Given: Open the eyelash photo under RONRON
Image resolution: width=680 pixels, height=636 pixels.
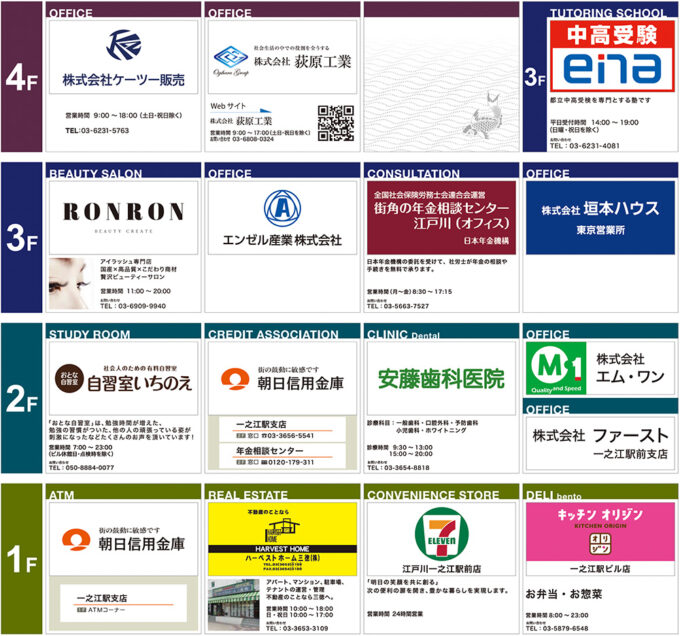Looking at the screenshot, I should tap(71, 284).
